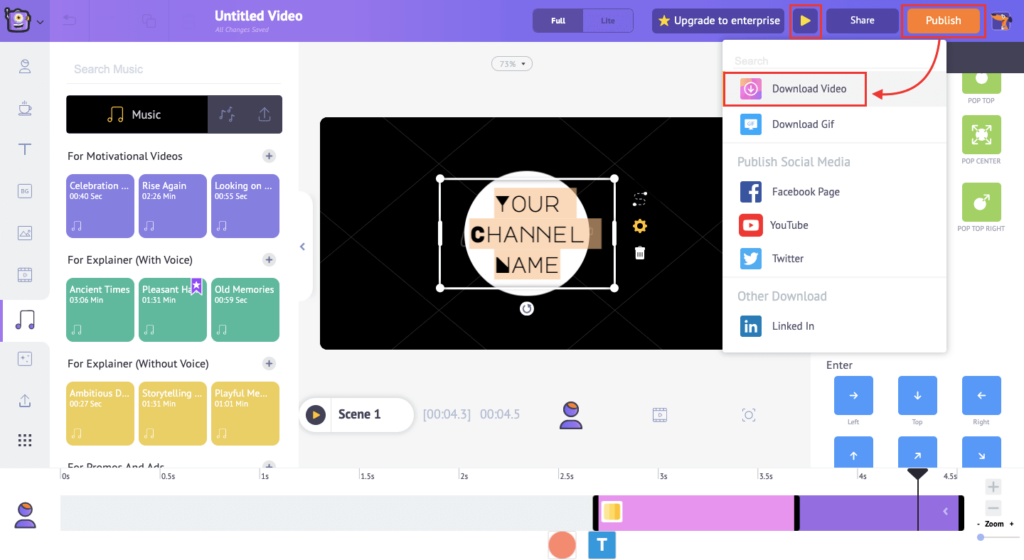Click the orange circle marker on timeline
Screen dimensions: 1024x560
tap(562, 545)
